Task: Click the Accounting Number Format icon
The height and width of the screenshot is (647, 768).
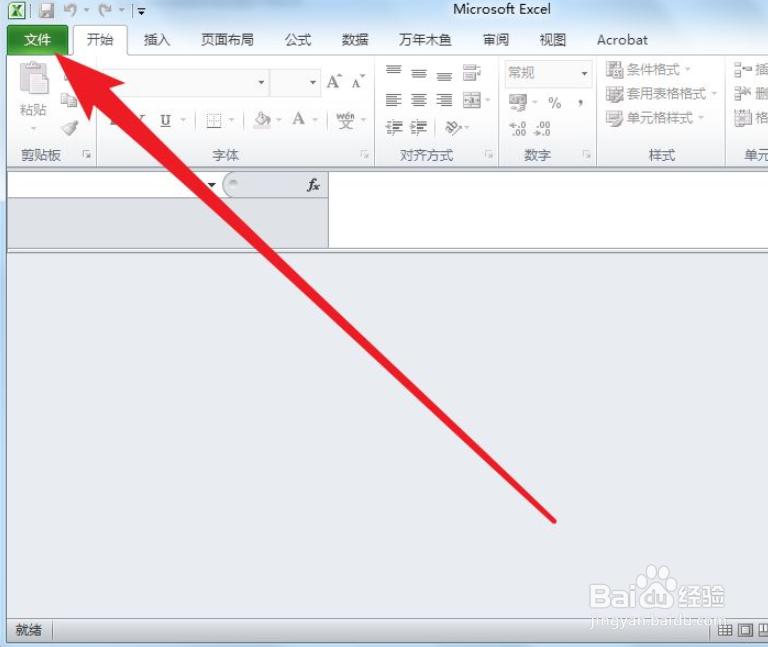Action: click(518, 102)
